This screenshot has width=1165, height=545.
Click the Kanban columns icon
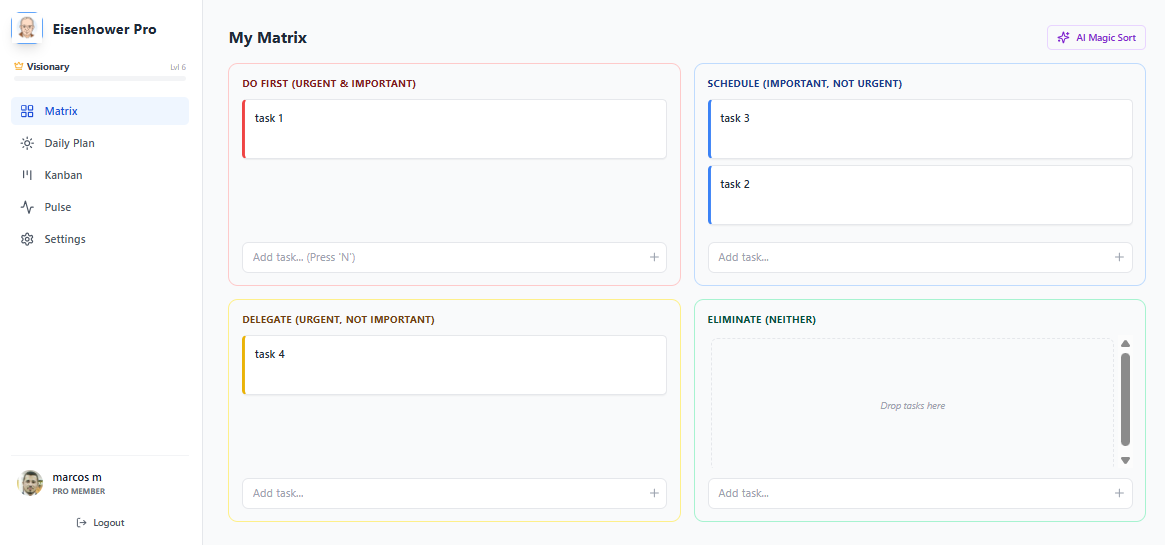tap(27, 175)
